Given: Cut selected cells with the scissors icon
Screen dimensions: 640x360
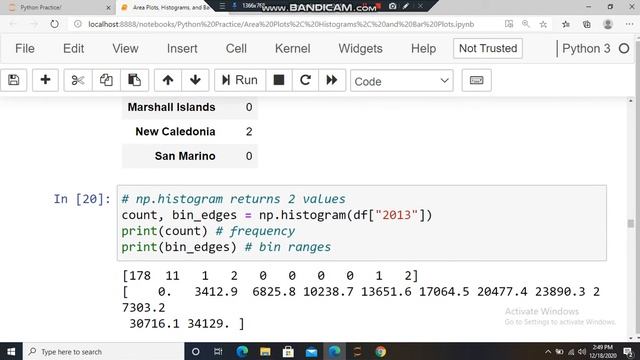Looking at the screenshot, I should click(x=78, y=80).
